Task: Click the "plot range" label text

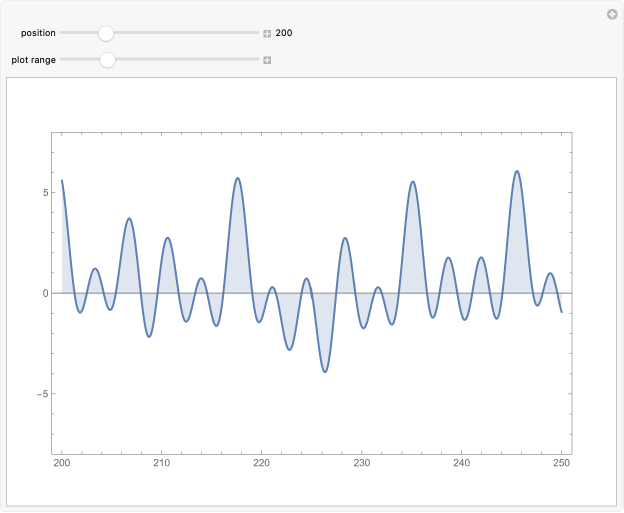Action: [x=34, y=60]
